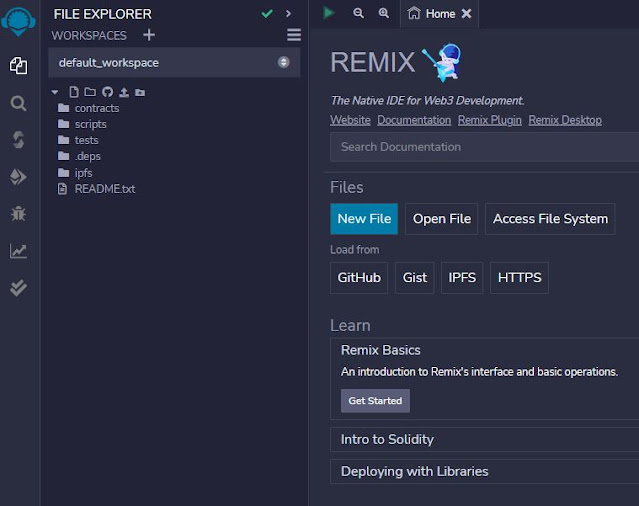The image size is (639, 506).
Task: Zoom in with the plus magnifier icon
Action: (x=383, y=13)
